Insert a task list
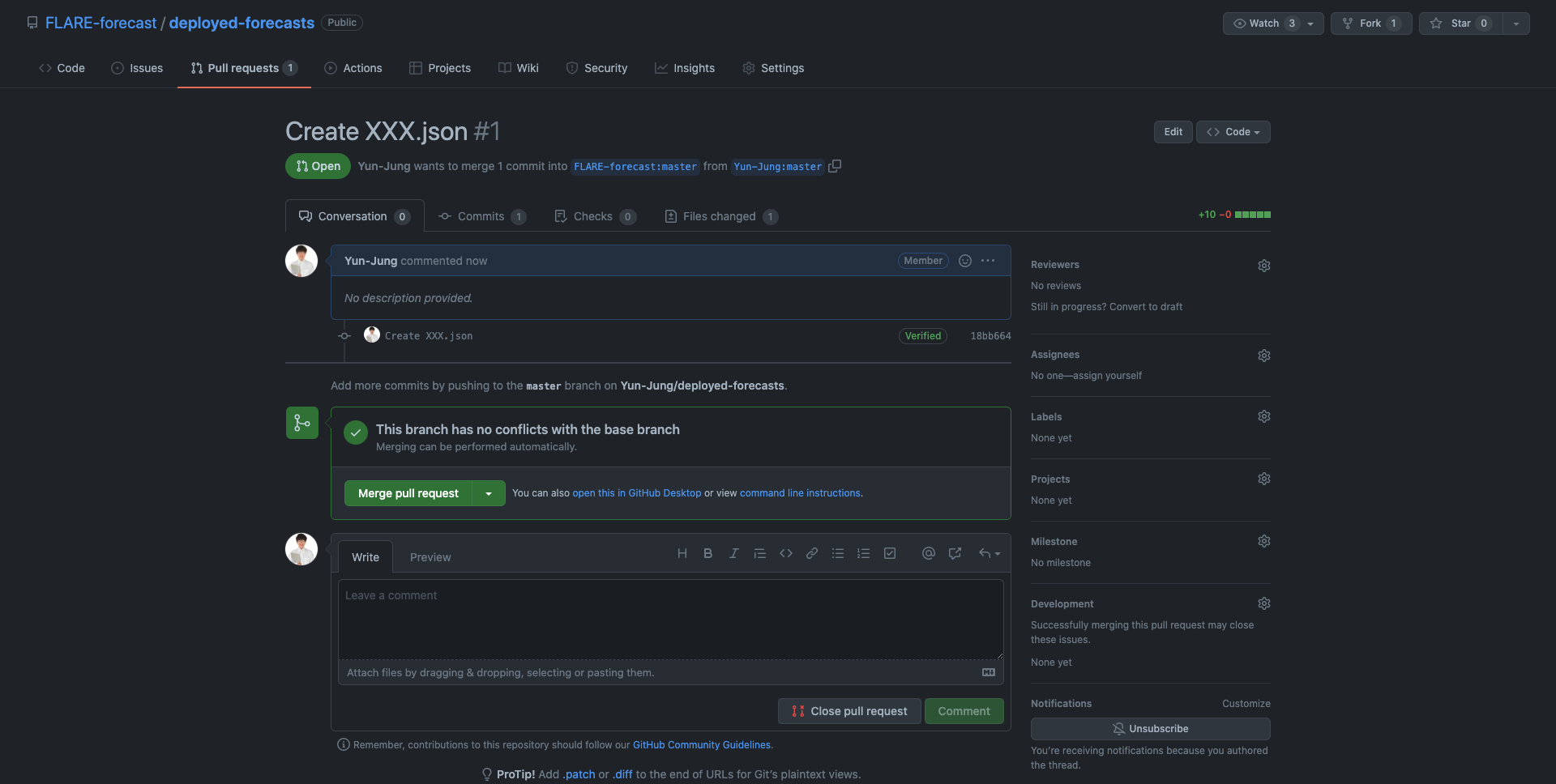 (x=890, y=553)
